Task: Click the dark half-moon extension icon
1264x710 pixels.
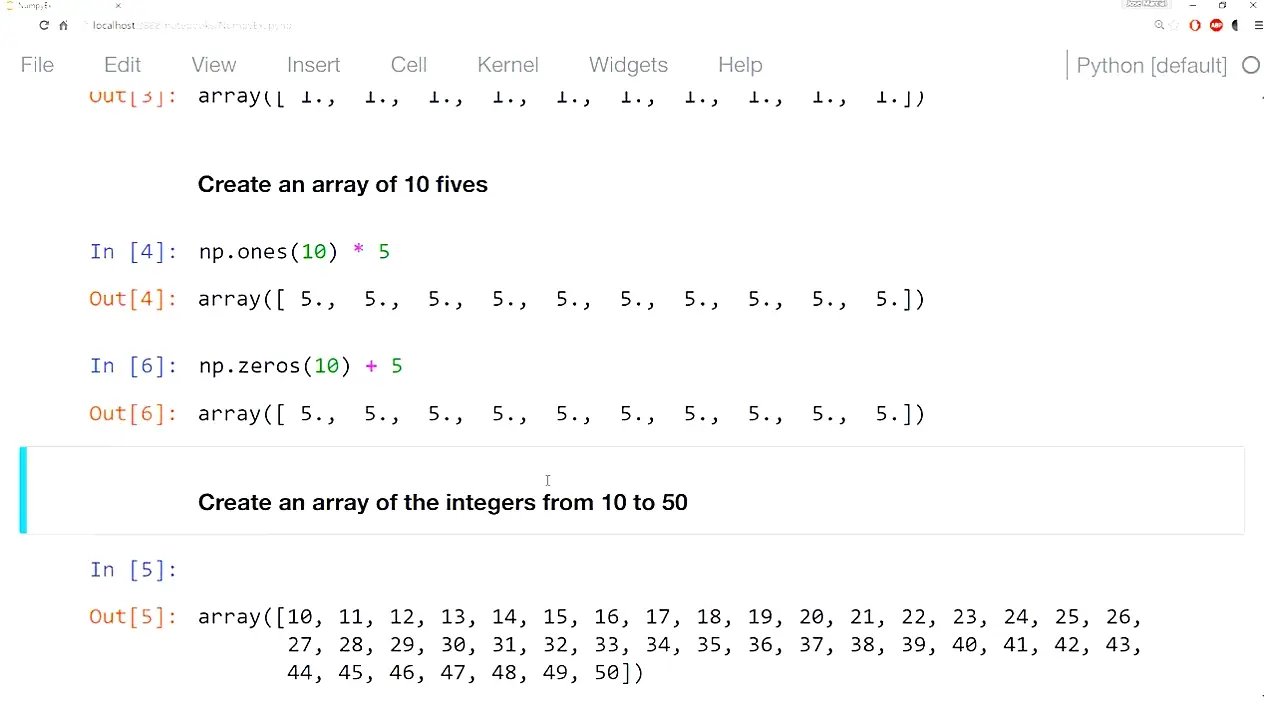Action: pyautogui.click(x=1237, y=25)
